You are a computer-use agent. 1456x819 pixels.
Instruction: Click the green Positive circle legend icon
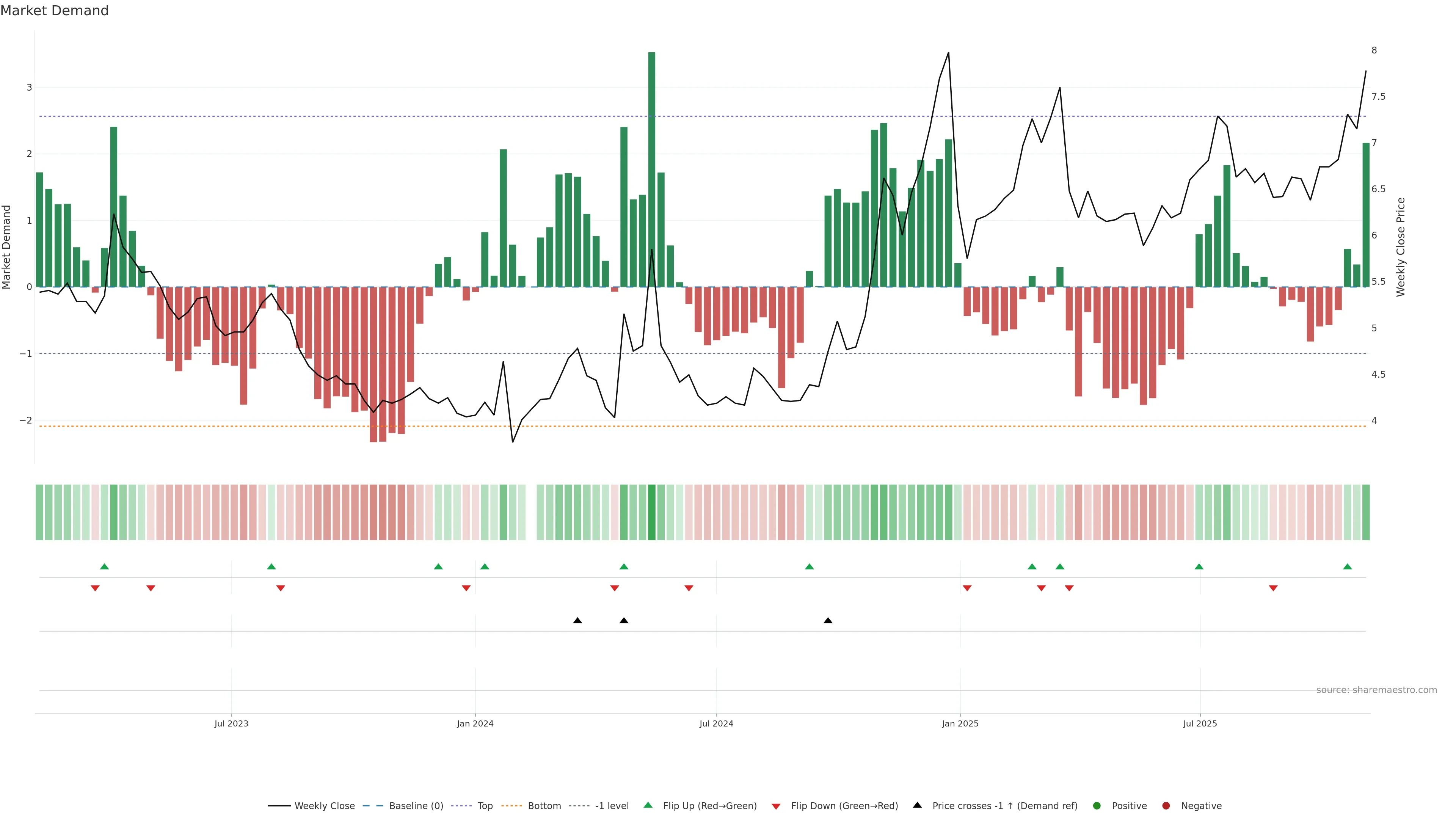pyautogui.click(x=1097, y=806)
